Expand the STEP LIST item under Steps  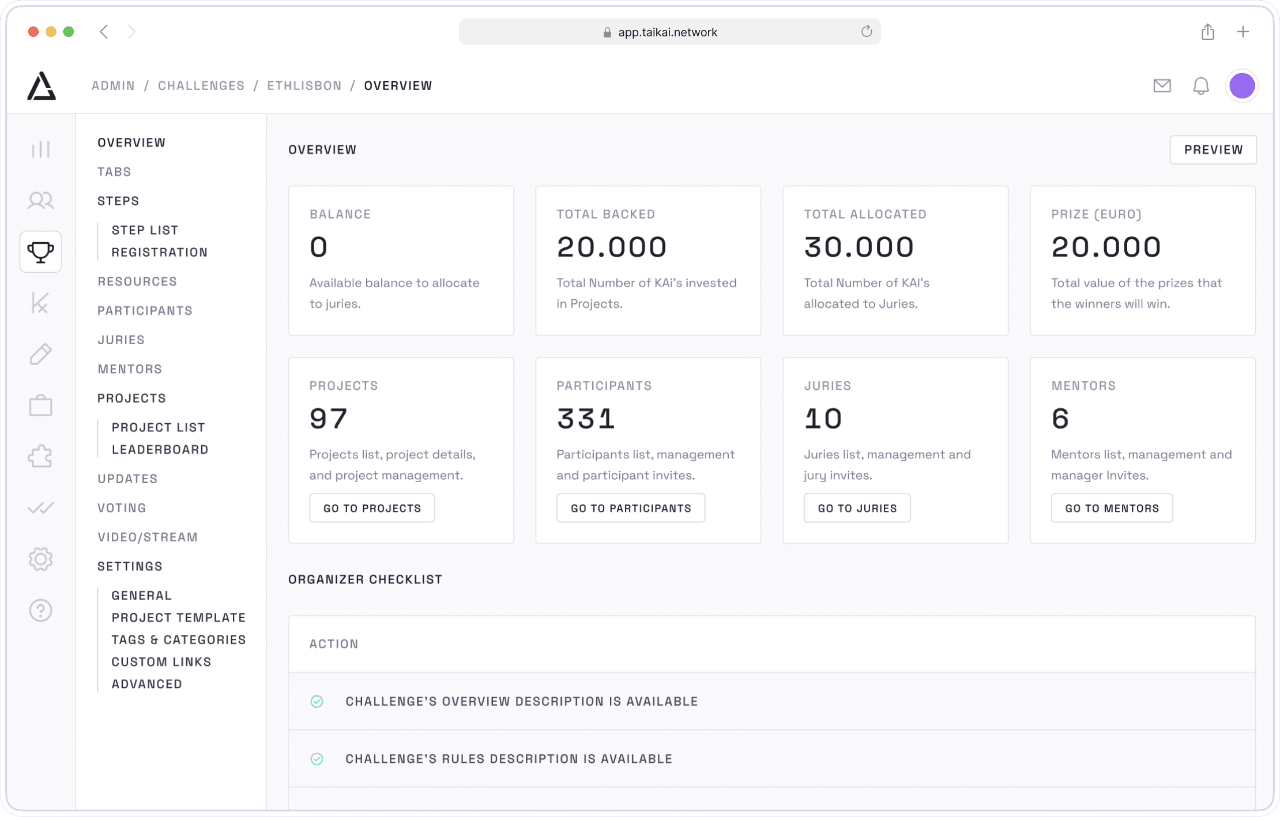[146, 230]
